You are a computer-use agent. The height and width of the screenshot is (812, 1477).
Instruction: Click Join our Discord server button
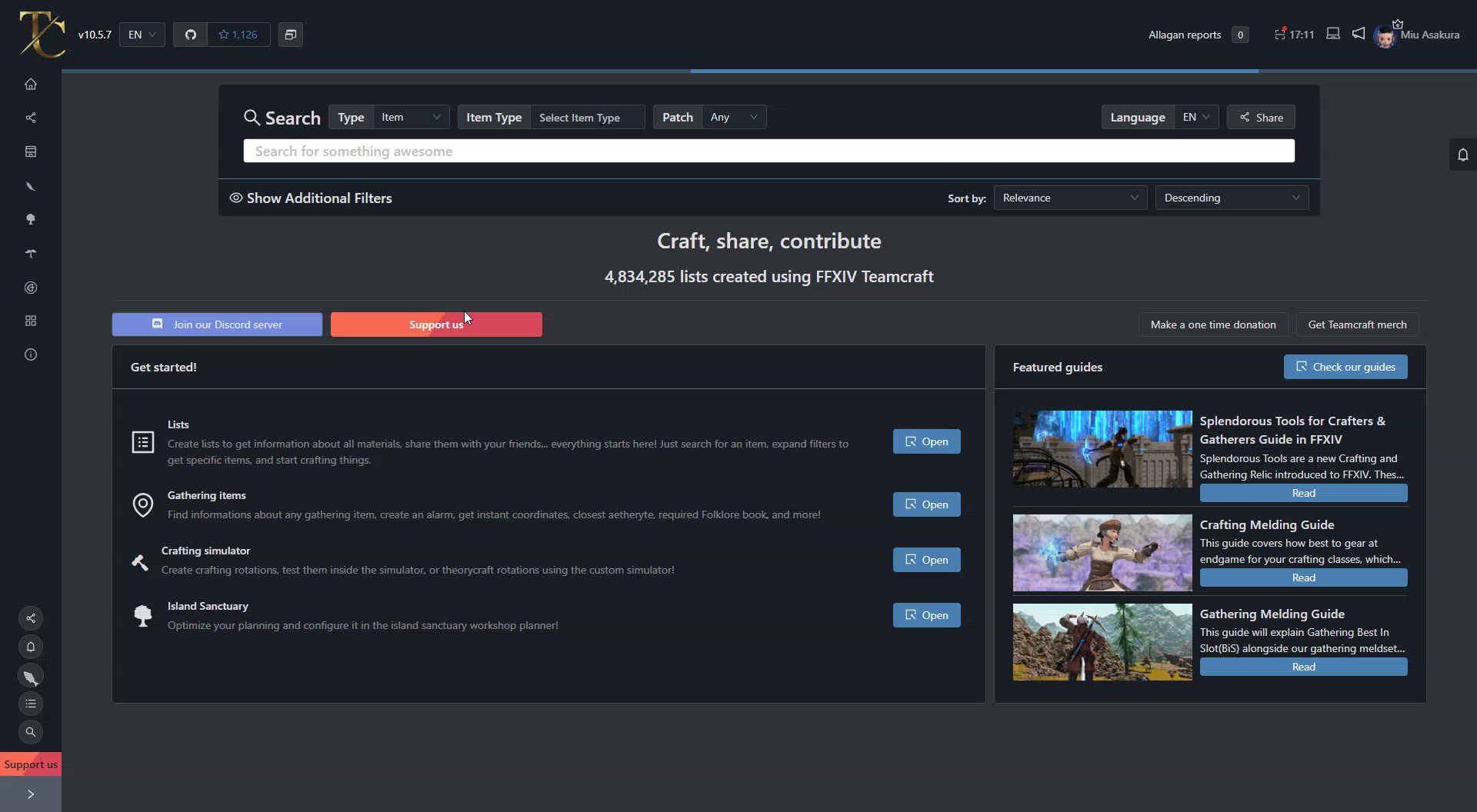pyautogui.click(x=217, y=324)
